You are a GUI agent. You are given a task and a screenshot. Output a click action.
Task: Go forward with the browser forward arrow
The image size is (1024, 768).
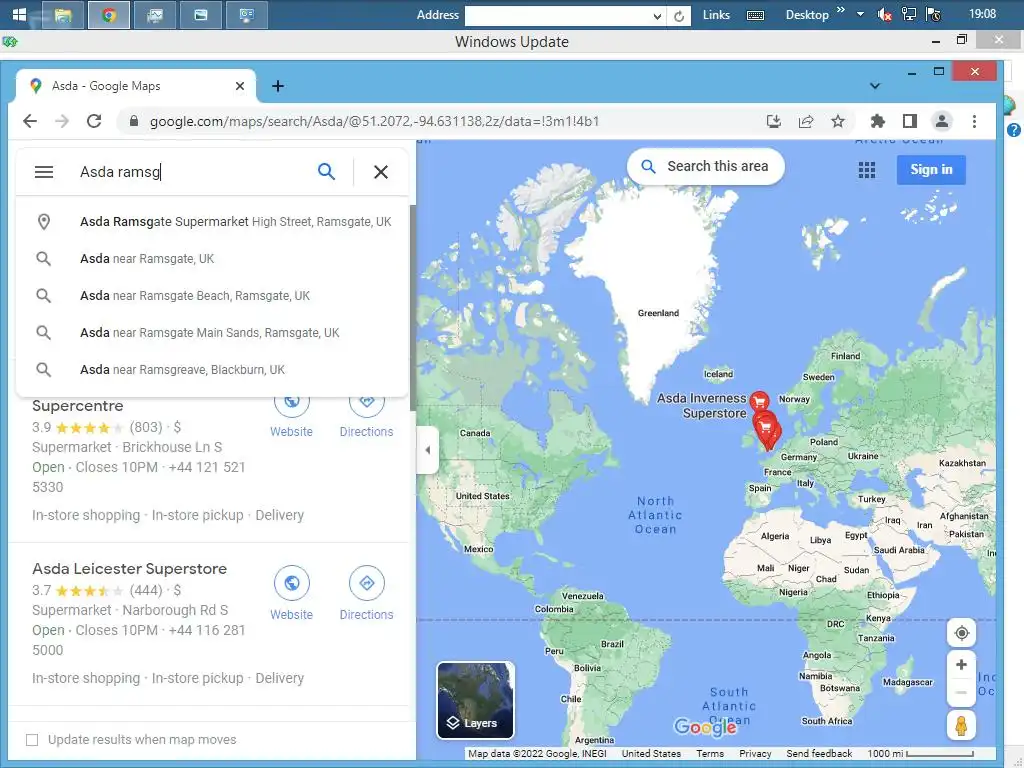[62, 121]
